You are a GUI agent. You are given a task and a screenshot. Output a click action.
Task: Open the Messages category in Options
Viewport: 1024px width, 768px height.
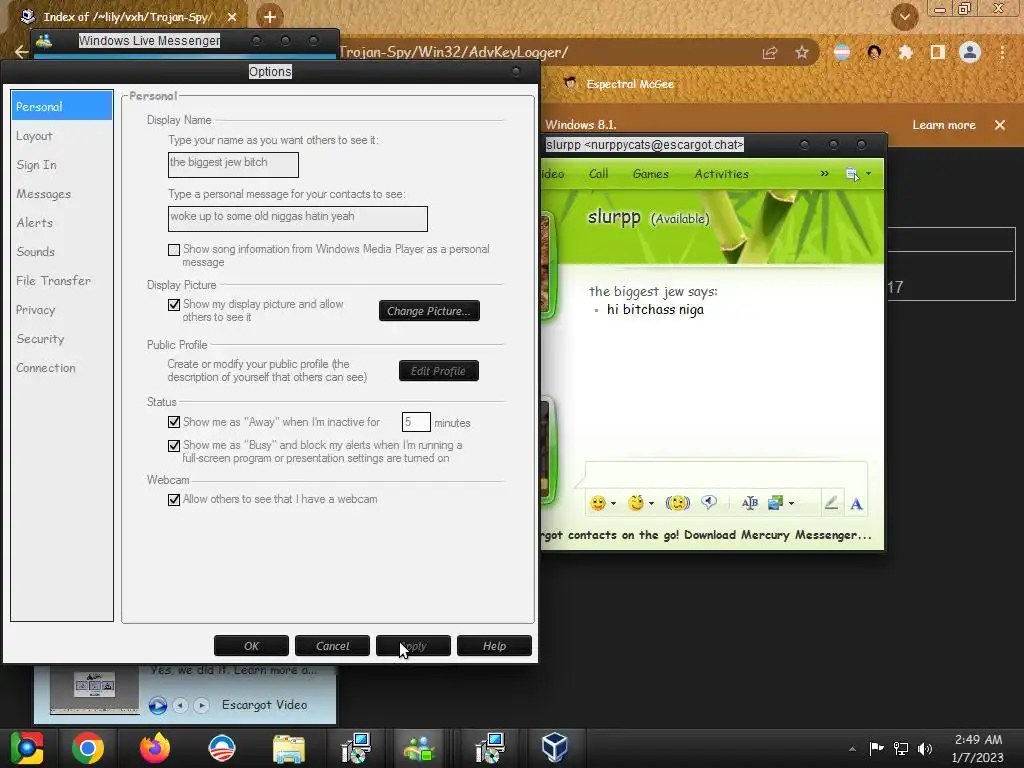43,194
